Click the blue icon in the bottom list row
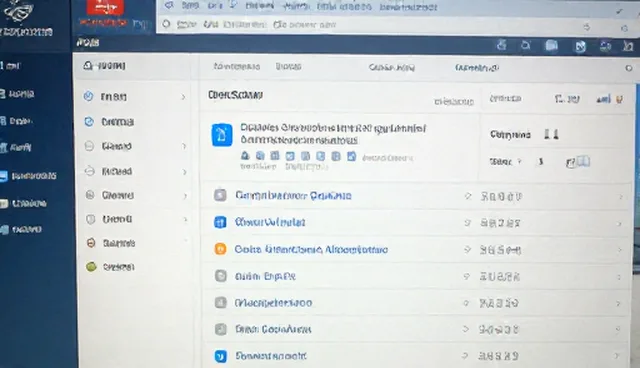 point(220,356)
